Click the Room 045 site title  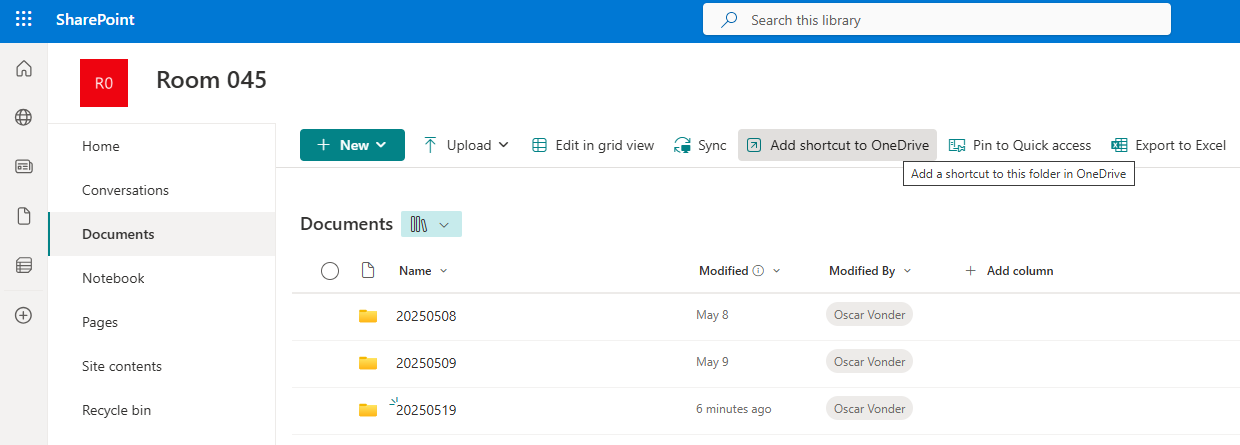[x=211, y=80]
